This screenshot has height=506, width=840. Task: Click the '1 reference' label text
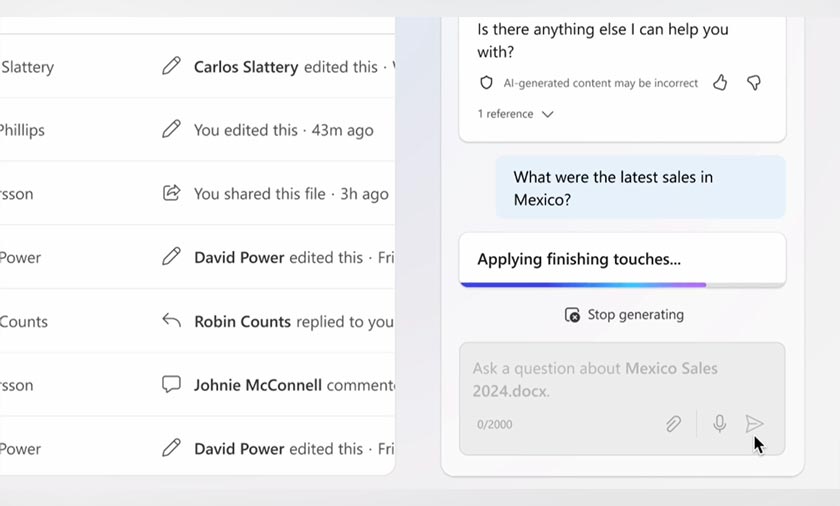pyautogui.click(x=505, y=114)
